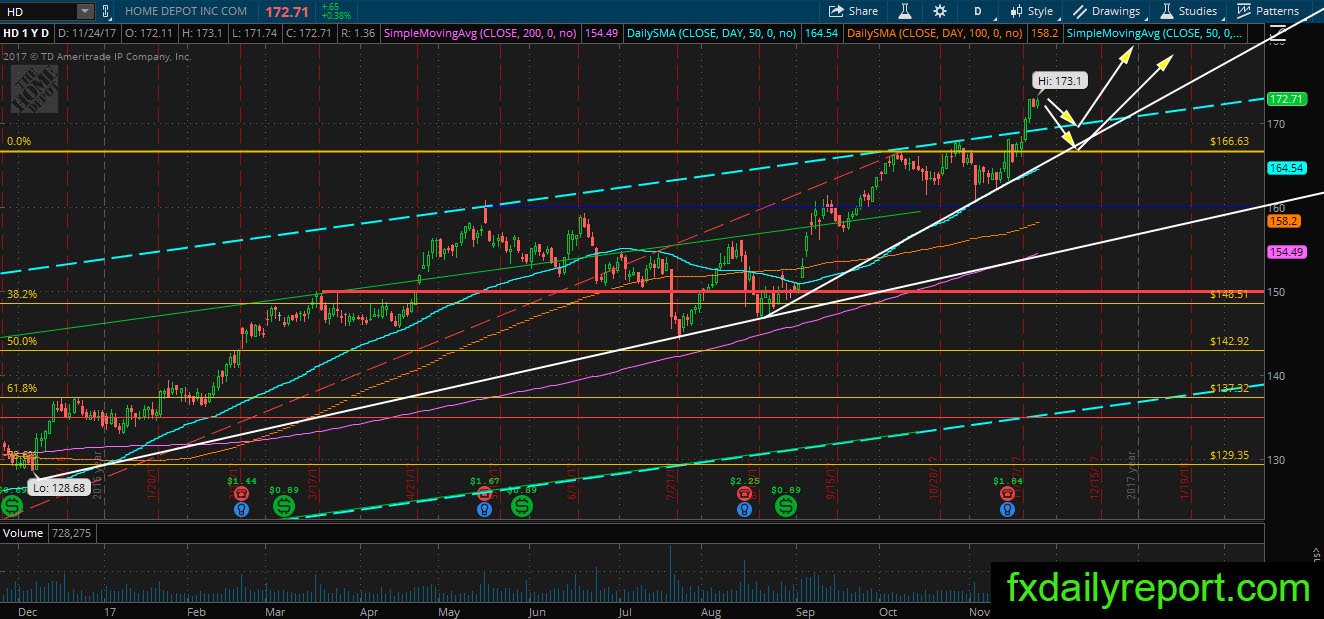Click the Style candlestick icon
The height and width of the screenshot is (619, 1324).
(1017, 11)
